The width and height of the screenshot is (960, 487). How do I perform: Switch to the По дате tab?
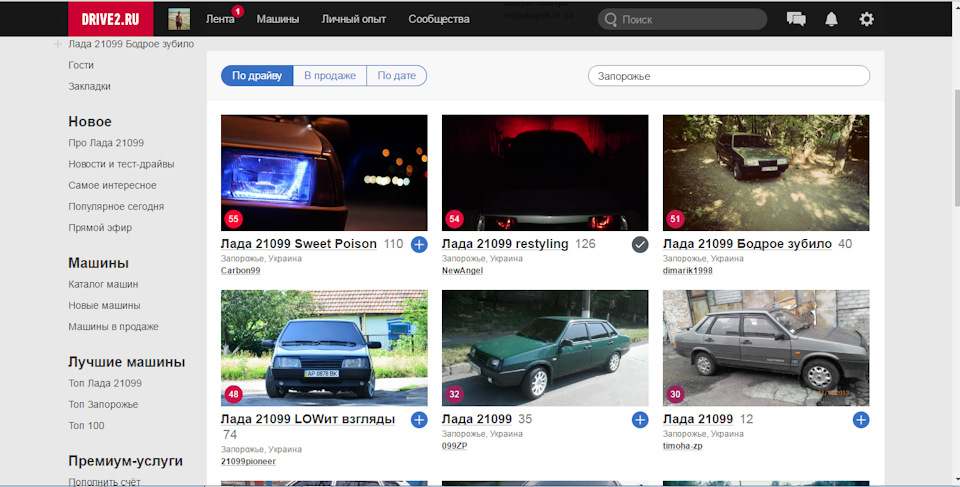coord(397,75)
